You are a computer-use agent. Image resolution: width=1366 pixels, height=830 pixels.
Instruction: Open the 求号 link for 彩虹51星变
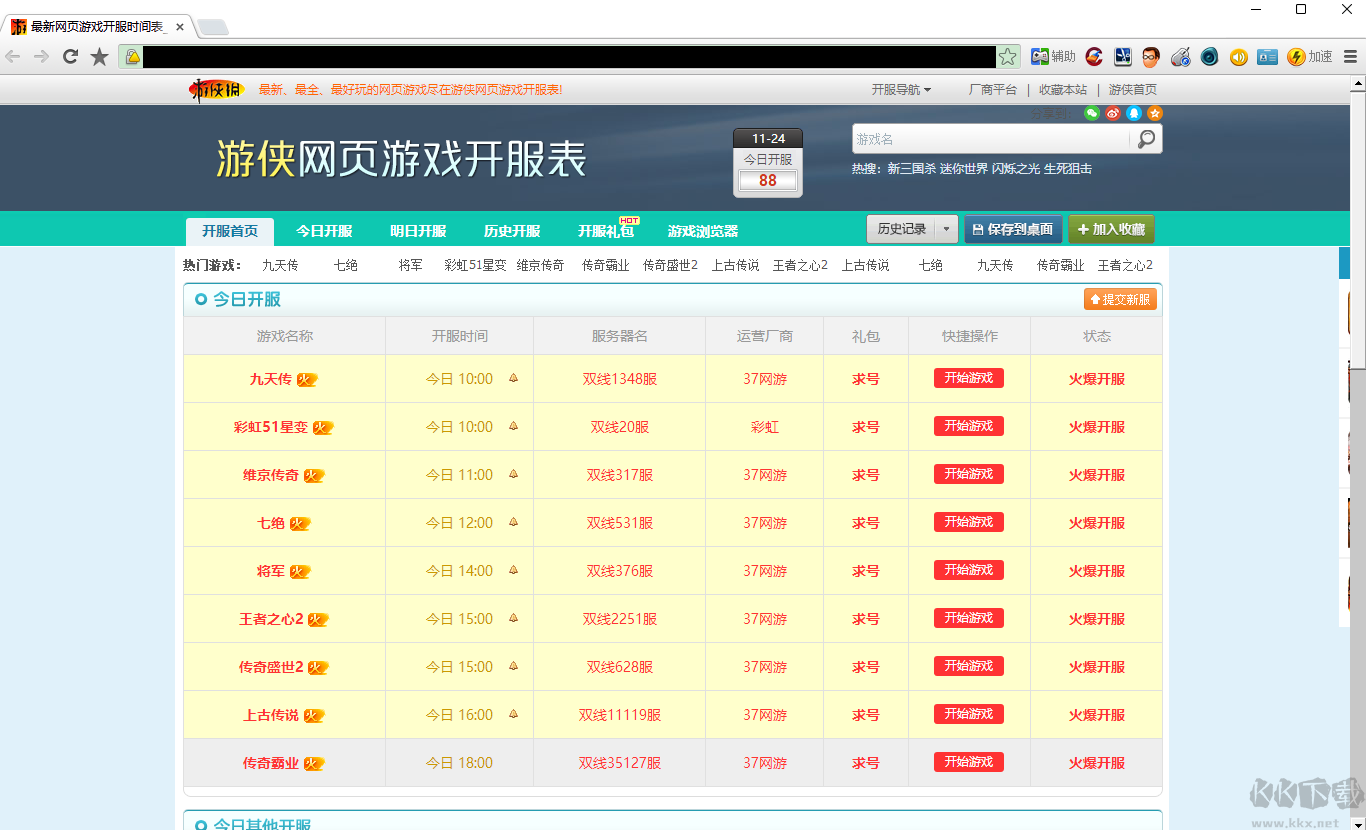865,426
